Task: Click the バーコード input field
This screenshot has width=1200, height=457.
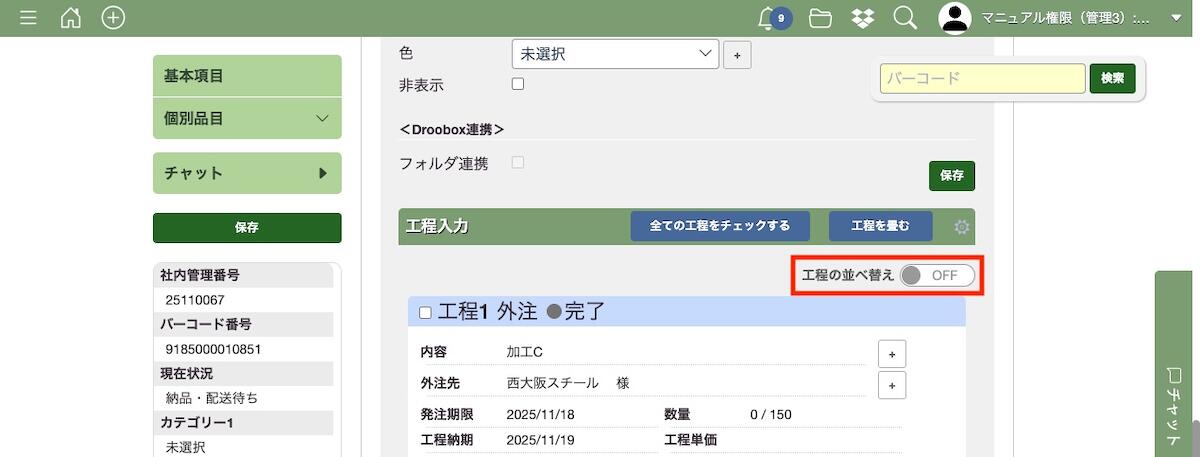Action: 982,78
